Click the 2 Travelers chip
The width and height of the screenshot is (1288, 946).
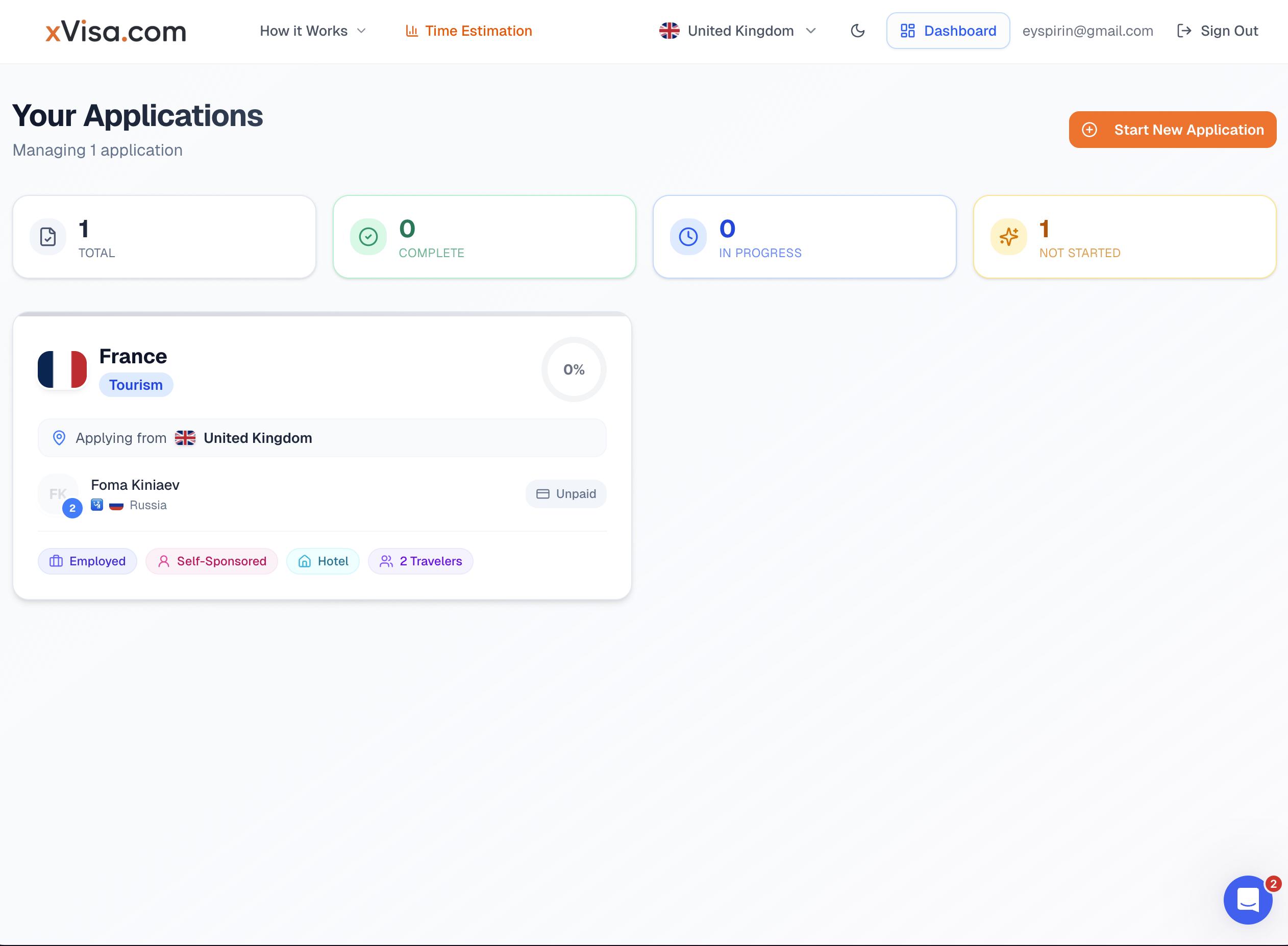(x=420, y=561)
